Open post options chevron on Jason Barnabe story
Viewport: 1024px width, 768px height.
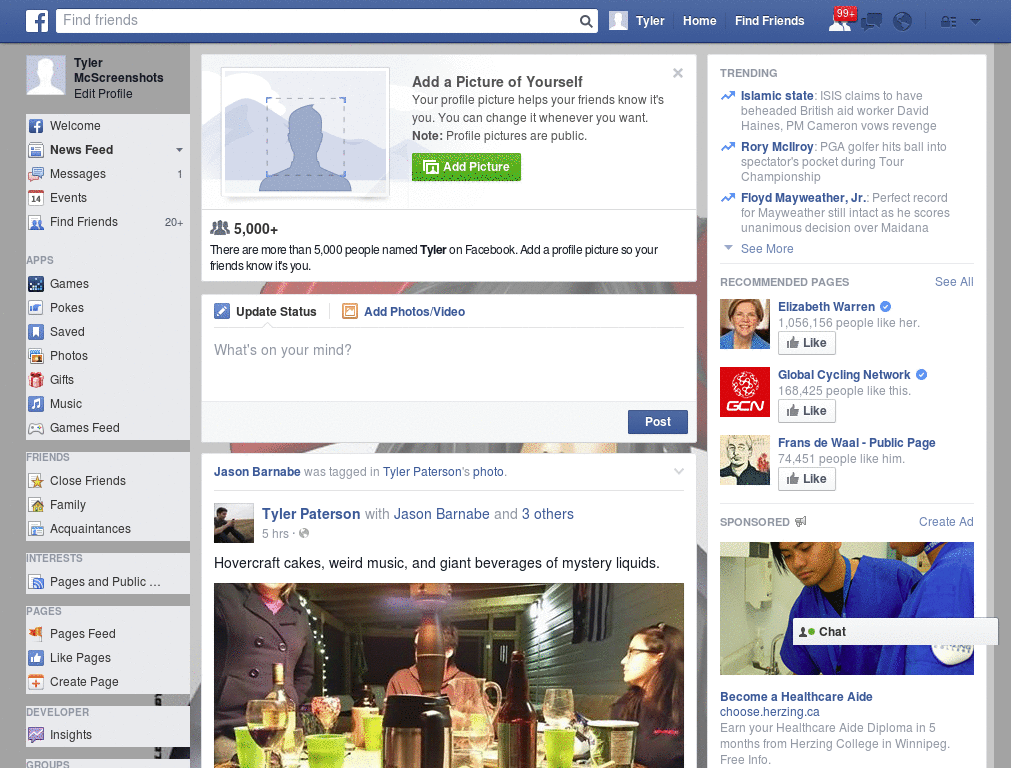tap(679, 472)
